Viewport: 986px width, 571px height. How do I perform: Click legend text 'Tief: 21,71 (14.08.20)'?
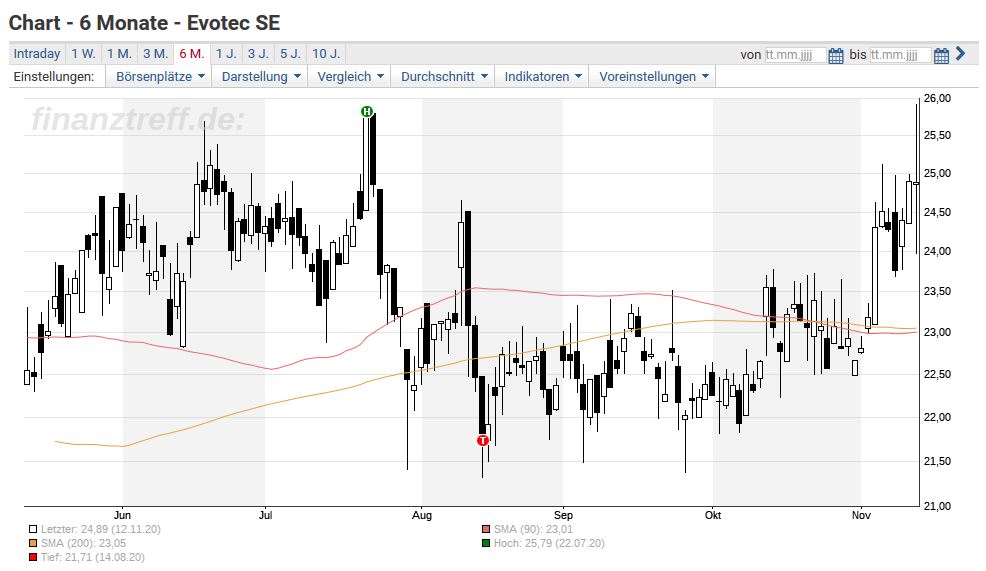pos(93,557)
